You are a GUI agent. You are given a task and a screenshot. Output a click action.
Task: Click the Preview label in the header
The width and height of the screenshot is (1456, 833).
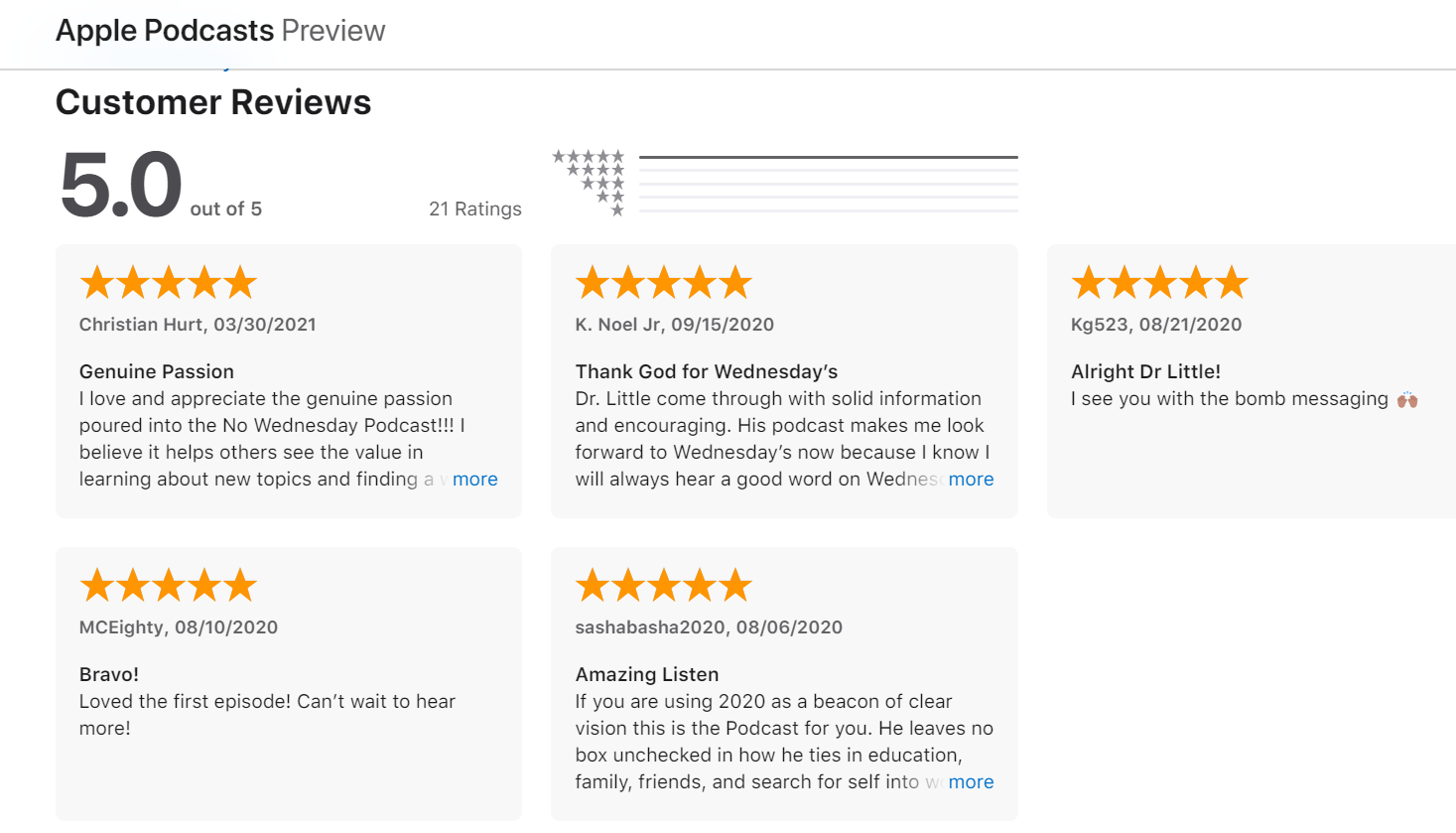point(333,31)
